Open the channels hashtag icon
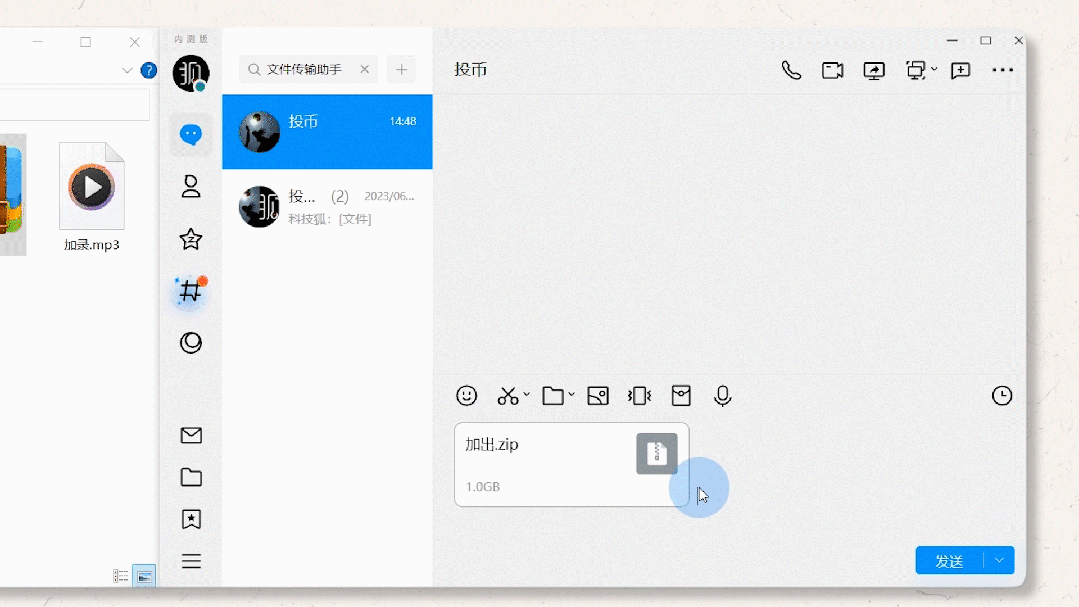The height and width of the screenshot is (607, 1079). click(191, 291)
